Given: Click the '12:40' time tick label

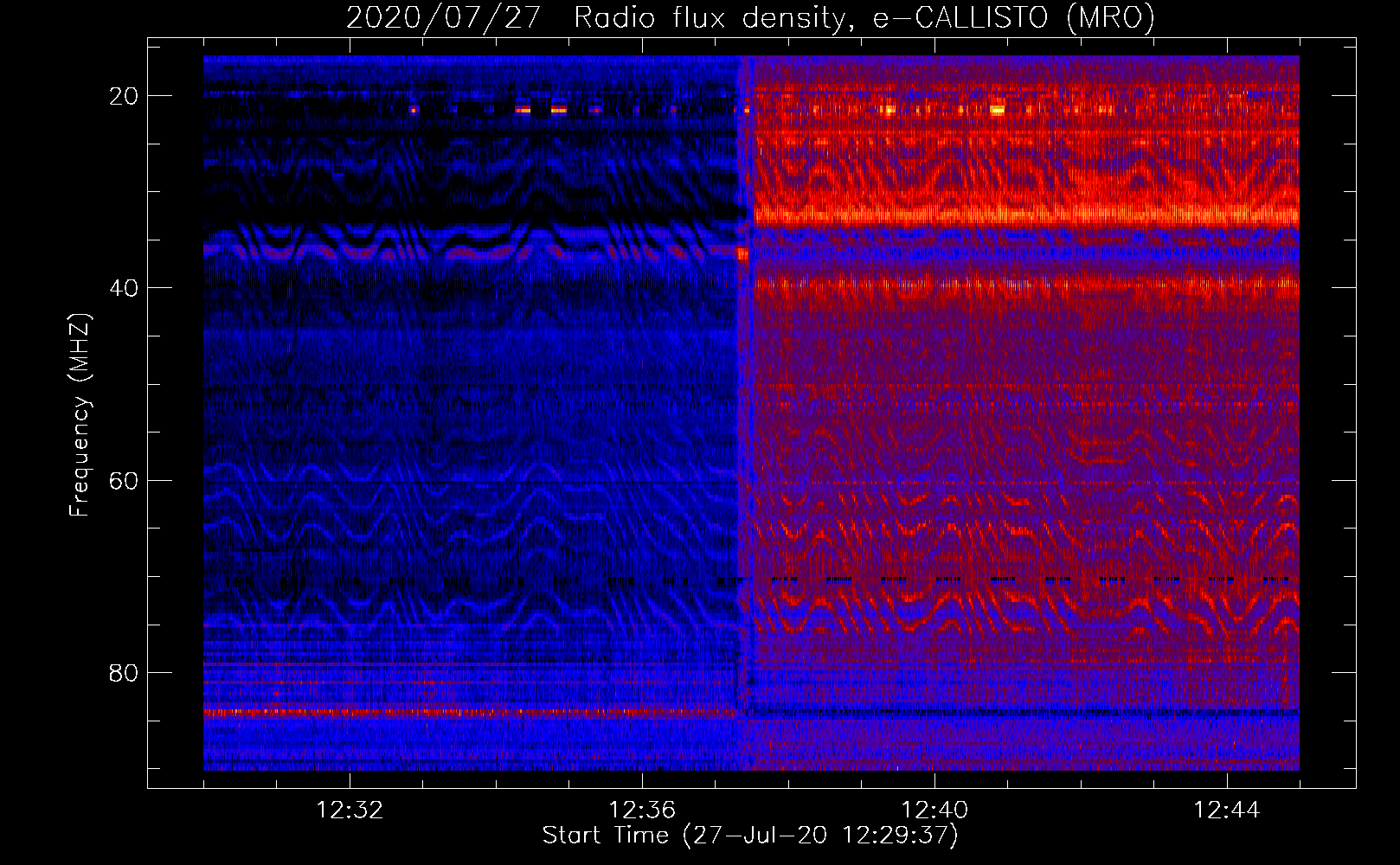Looking at the screenshot, I should coord(934,811).
